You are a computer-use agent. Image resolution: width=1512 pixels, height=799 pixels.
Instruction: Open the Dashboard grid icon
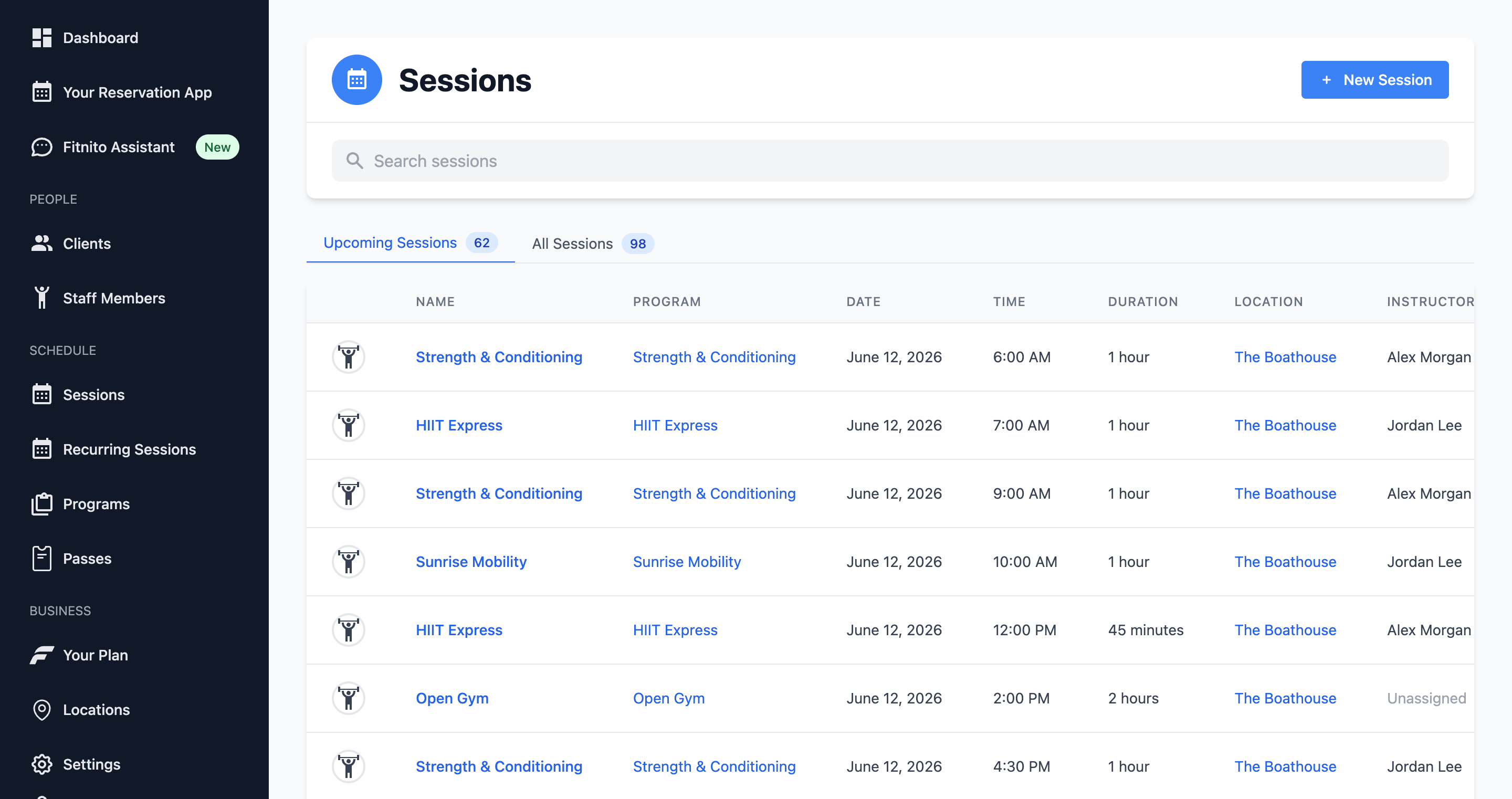[41, 38]
